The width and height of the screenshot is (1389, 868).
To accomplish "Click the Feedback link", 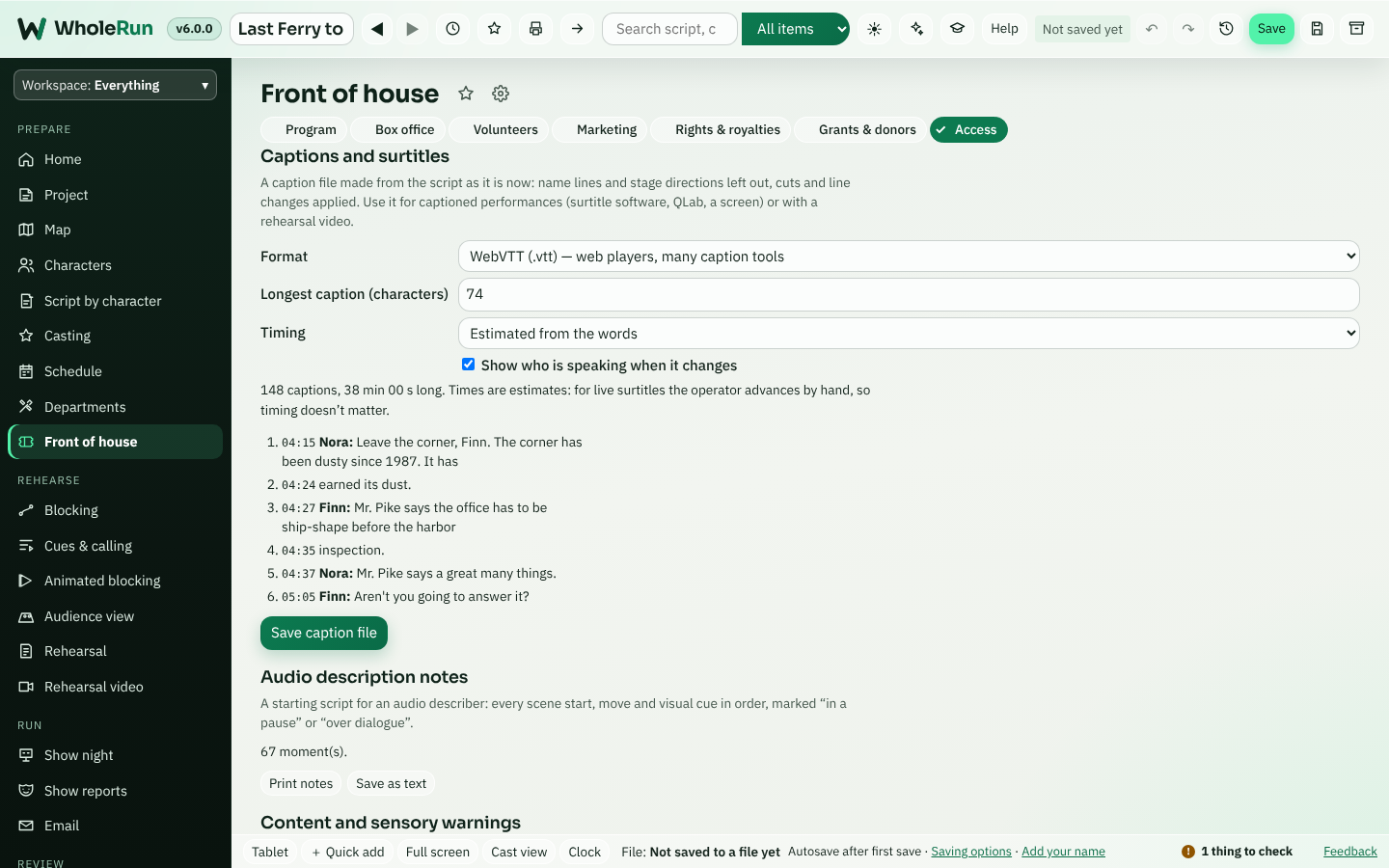I will (x=1350, y=852).
